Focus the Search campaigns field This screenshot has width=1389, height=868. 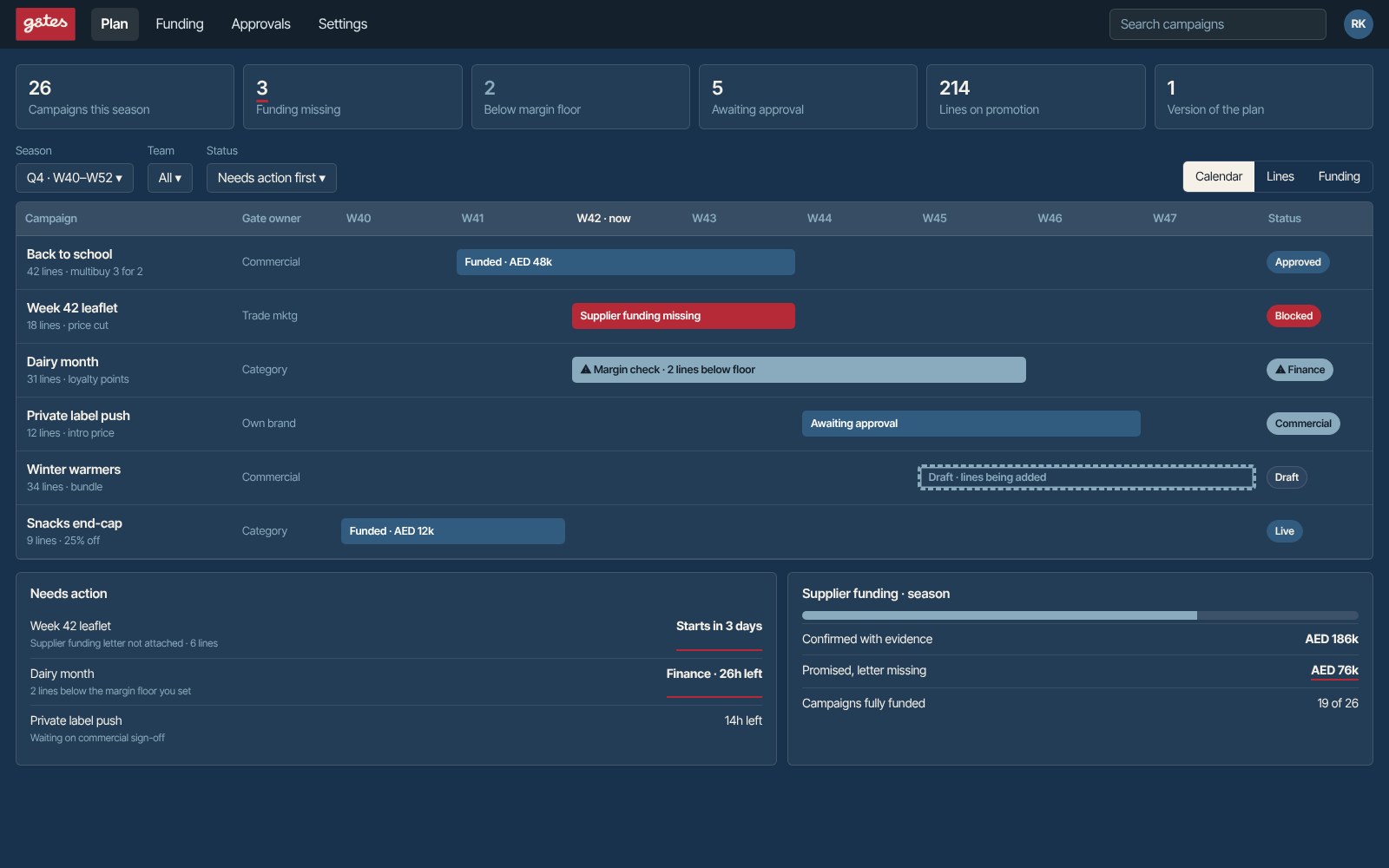[x=1217, y=24]
